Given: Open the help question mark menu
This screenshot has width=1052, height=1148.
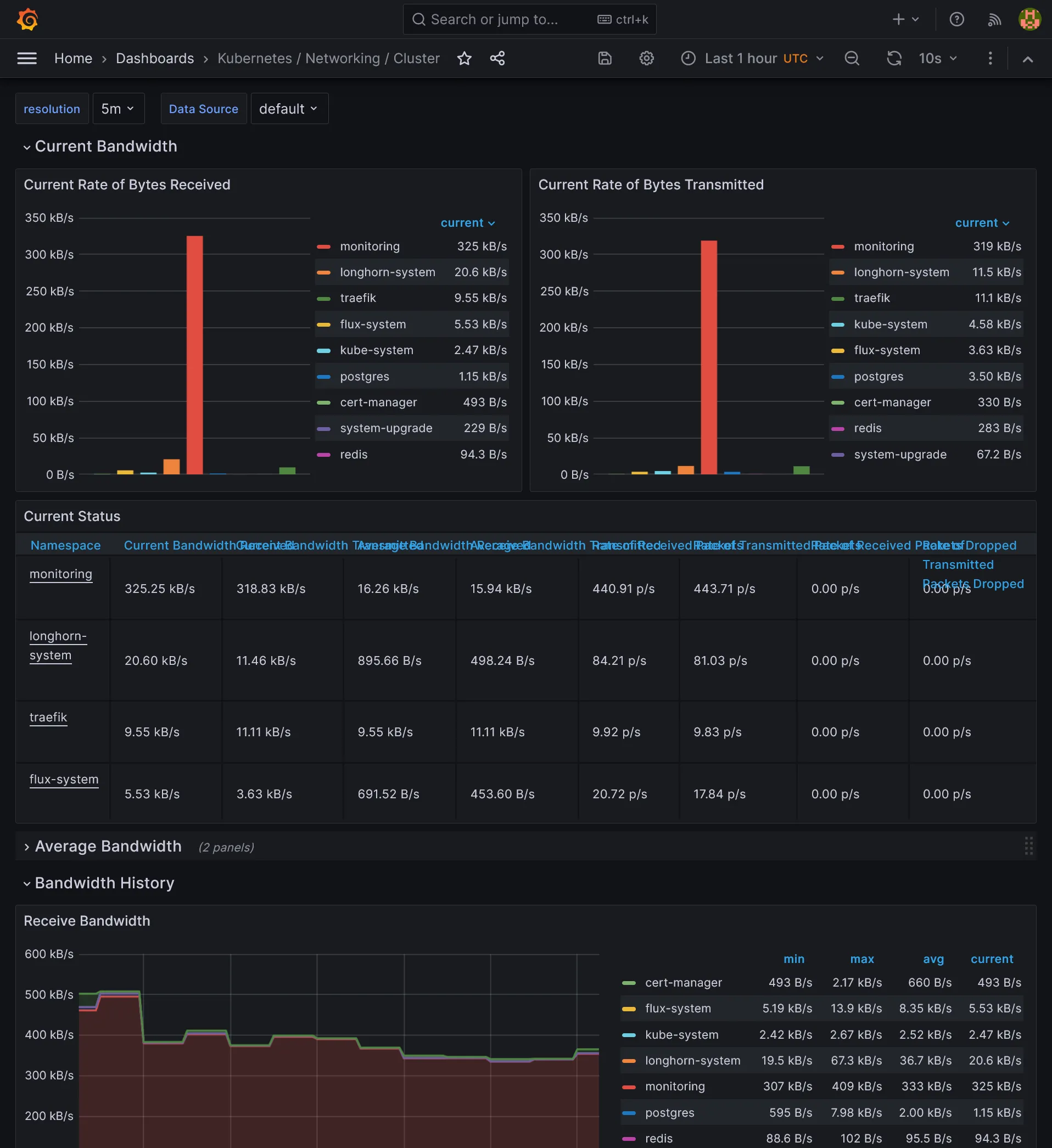Looking at the screenshot, I should tap(956, 19).
